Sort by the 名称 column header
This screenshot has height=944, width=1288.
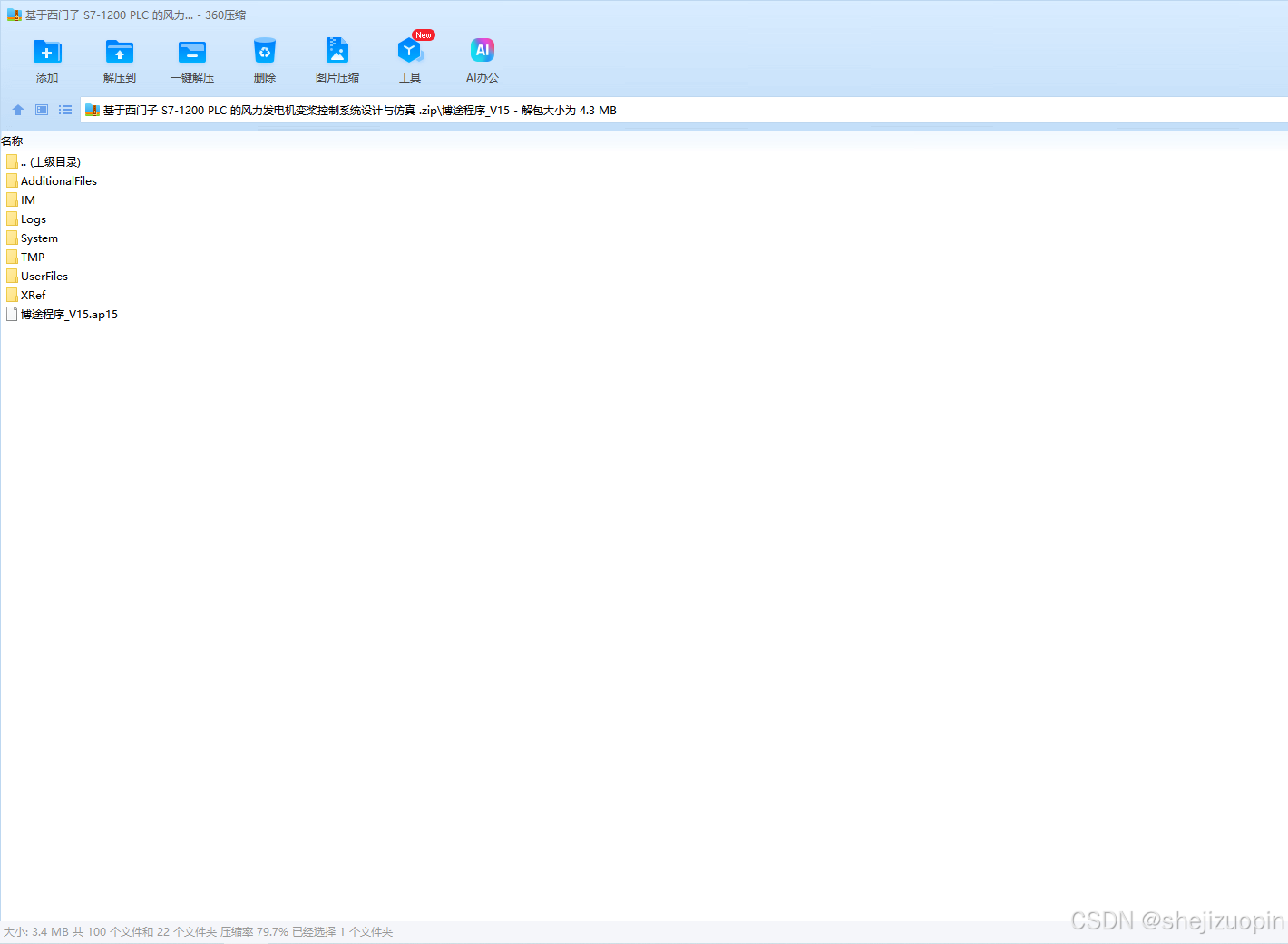point(12,141)
